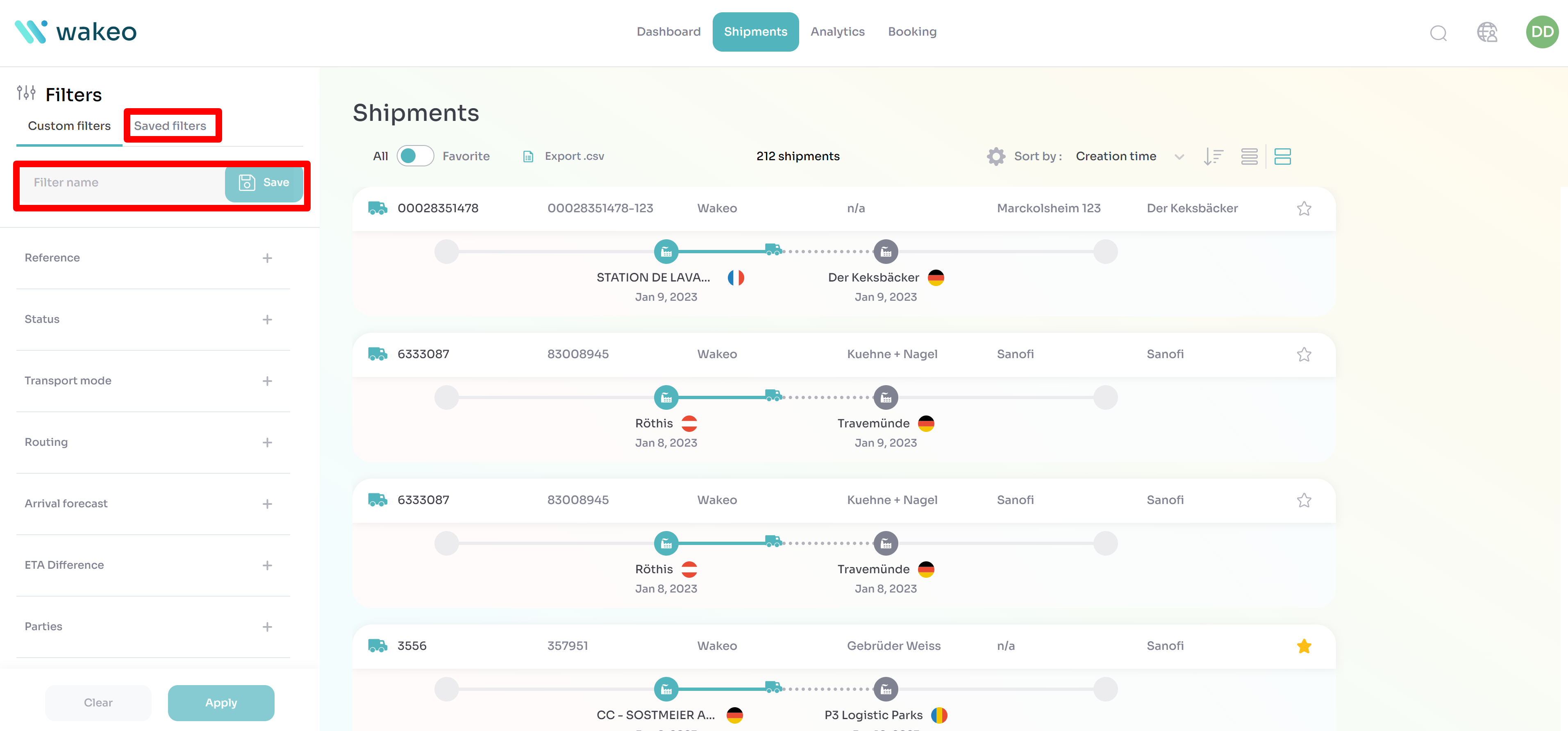
Task: Switch to compact list view icon
Action: [x=1249, y=157]
